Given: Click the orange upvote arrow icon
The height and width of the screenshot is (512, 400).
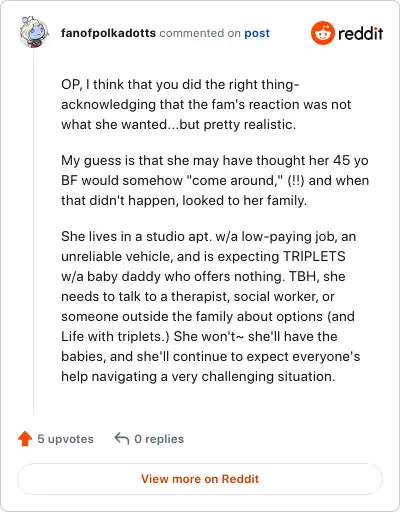Looking at the screenshot, I should point(25,439).
